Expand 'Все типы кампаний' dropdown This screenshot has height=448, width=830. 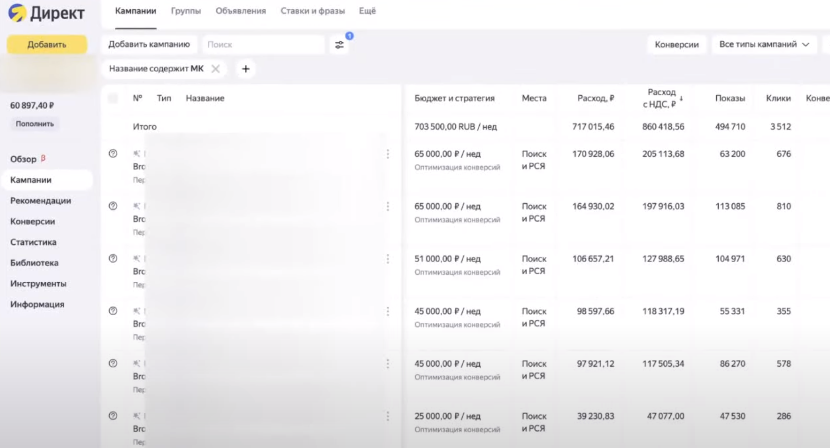764,45
